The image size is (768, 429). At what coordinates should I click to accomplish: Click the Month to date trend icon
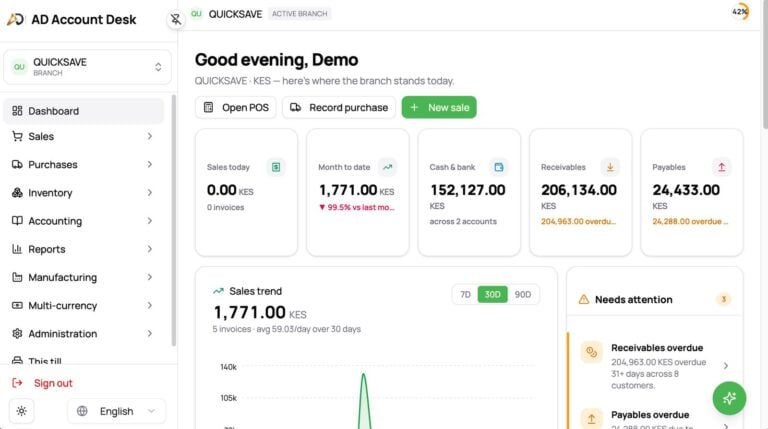coord(387,167)
